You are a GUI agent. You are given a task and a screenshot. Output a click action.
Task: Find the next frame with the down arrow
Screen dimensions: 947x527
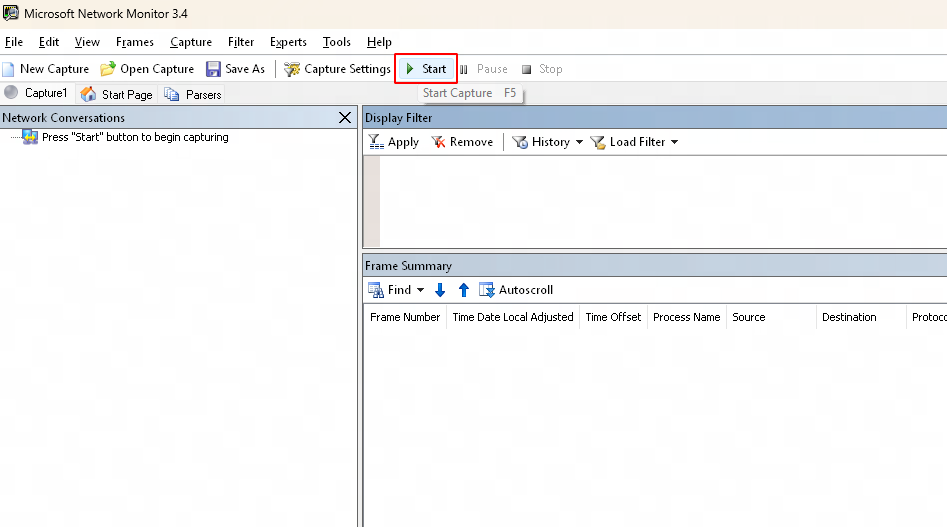tap(440, 290)
